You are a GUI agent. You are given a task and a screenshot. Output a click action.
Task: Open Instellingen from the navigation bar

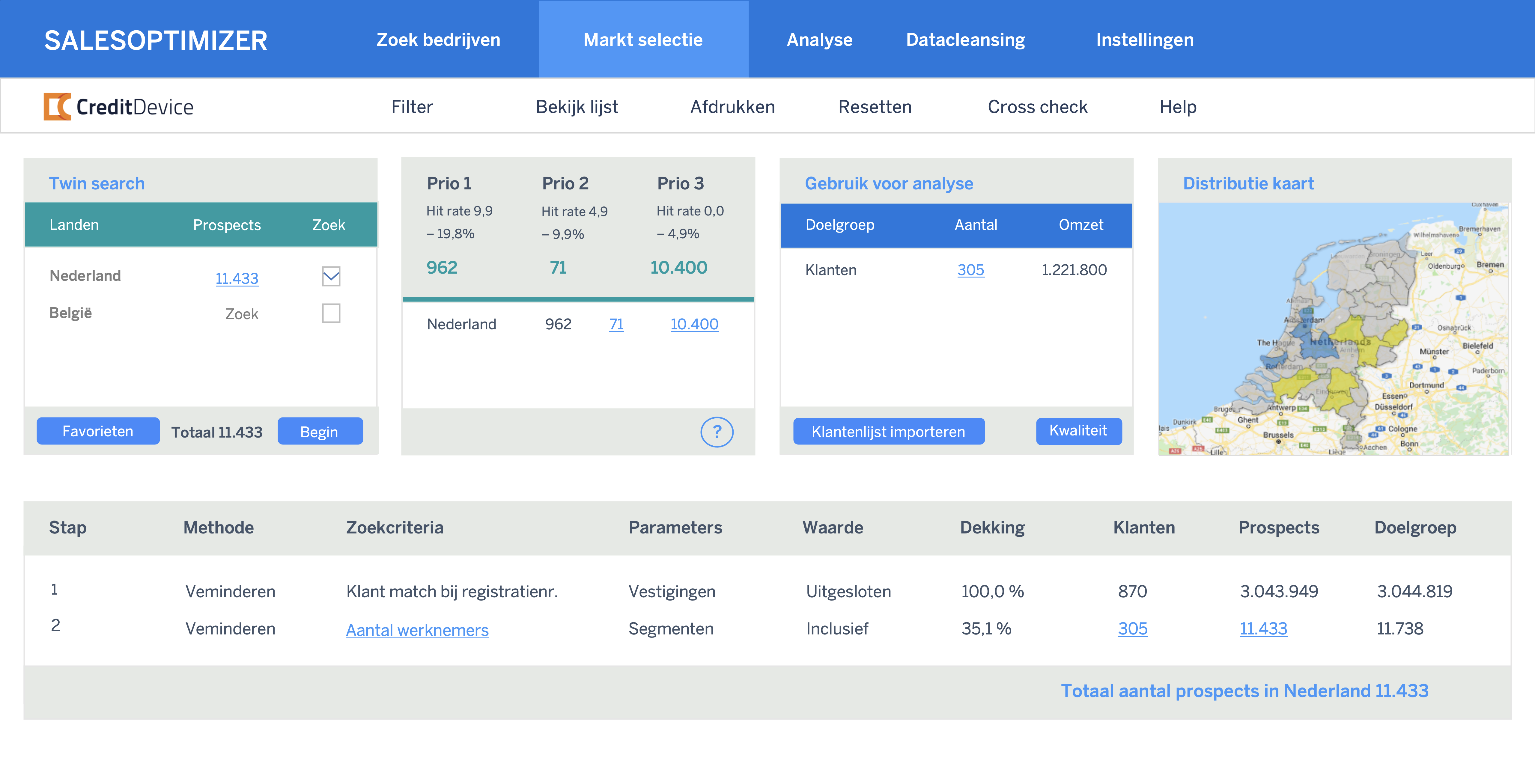(x=1145, y=39)
